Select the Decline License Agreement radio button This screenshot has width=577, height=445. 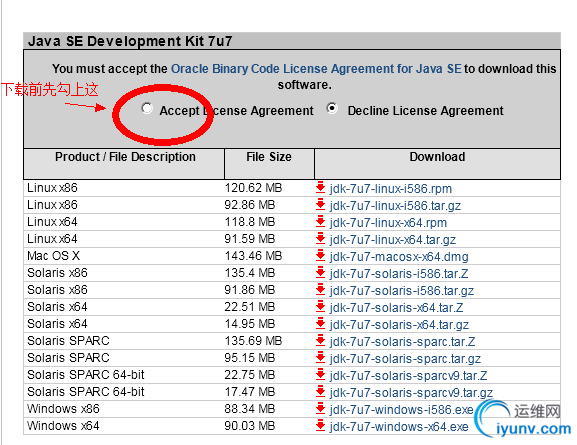pos(332,108)
